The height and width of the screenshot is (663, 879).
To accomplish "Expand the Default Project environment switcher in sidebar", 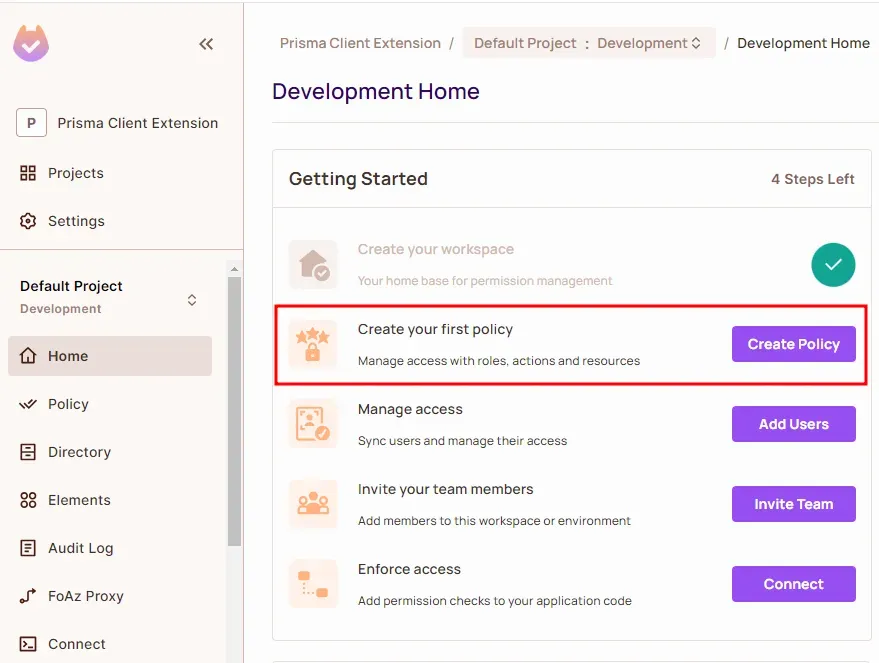I will pyautogui.click(x=192, y=300).
